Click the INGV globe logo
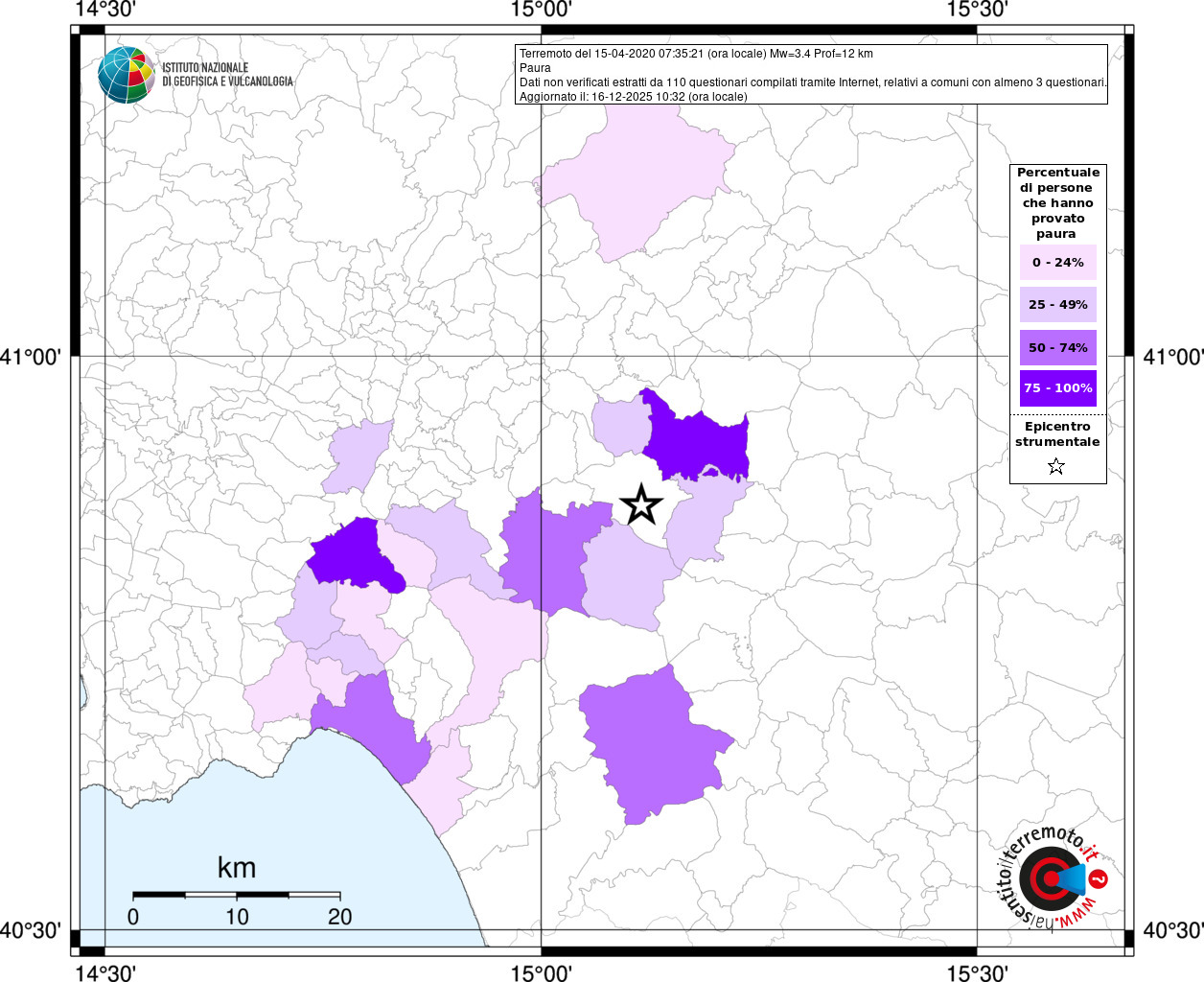Viewport: 1204px width, 982px height. 126,75
